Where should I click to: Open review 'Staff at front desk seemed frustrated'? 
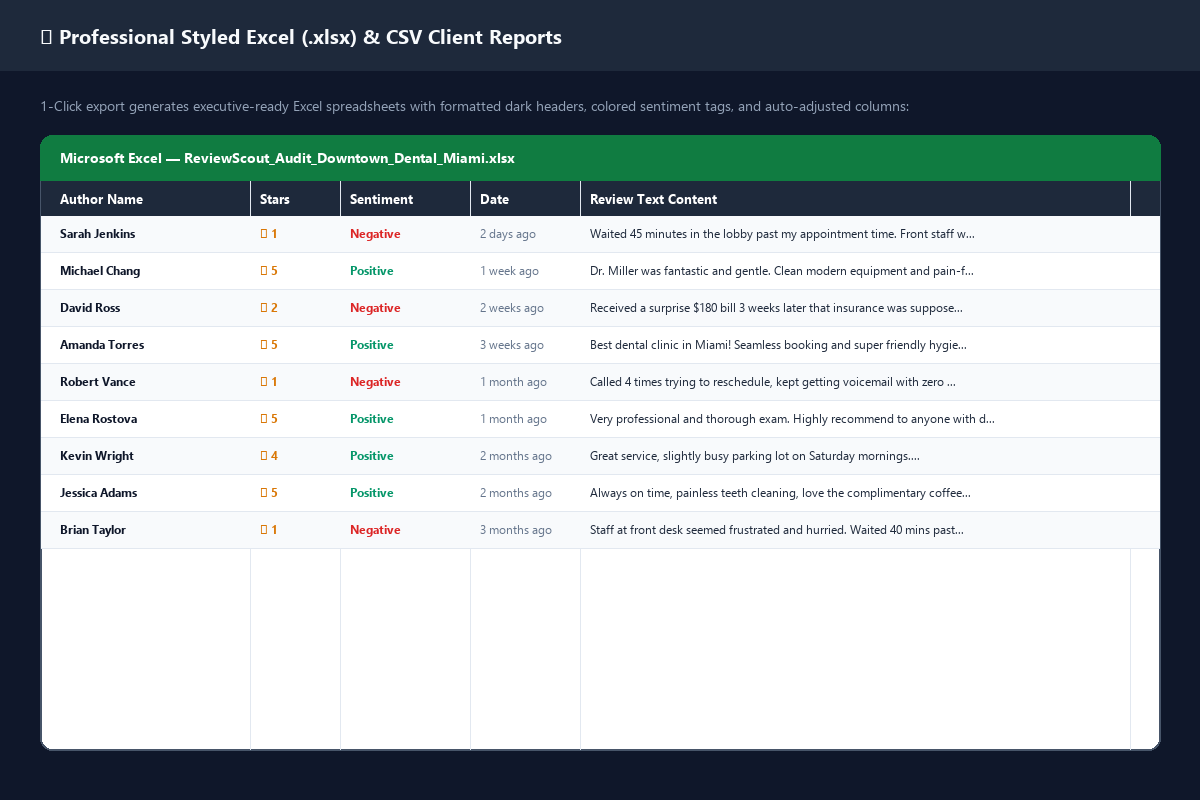[777, 530]
